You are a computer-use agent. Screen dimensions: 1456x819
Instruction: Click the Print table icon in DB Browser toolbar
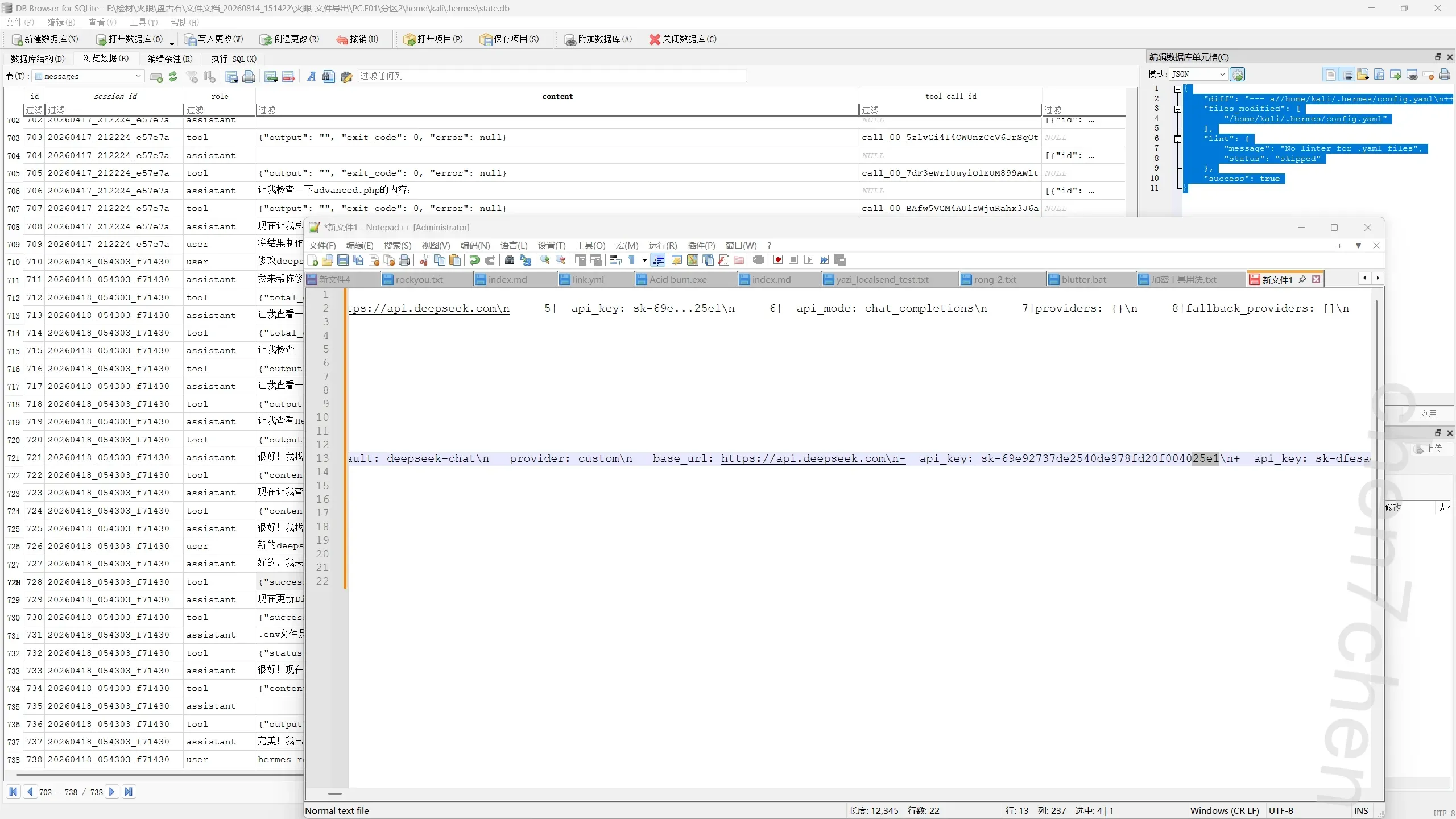click(x=249, y=77)
